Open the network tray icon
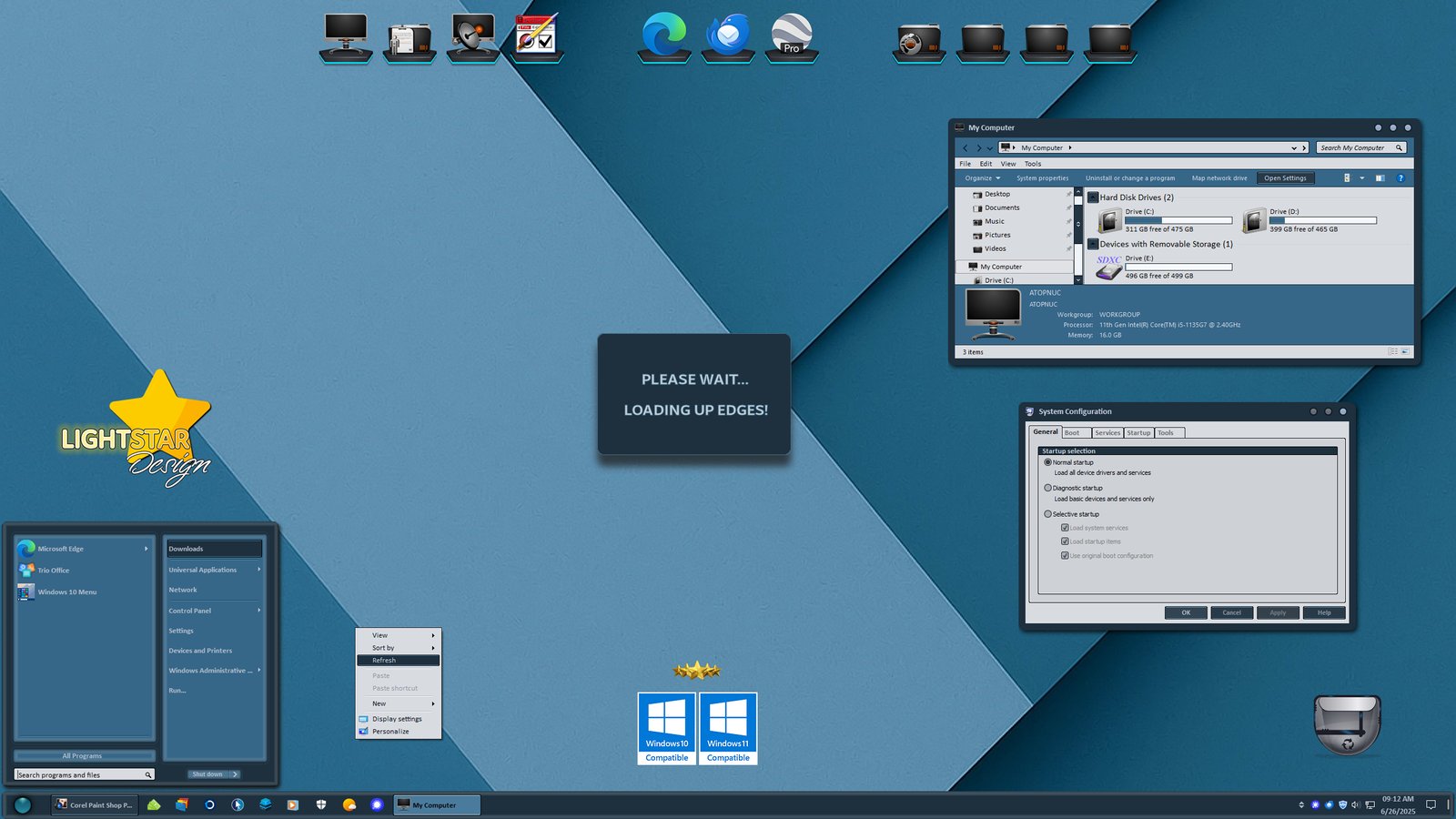The height and width of the screenshot is (819, 1456). click(x=1370, y=804)
